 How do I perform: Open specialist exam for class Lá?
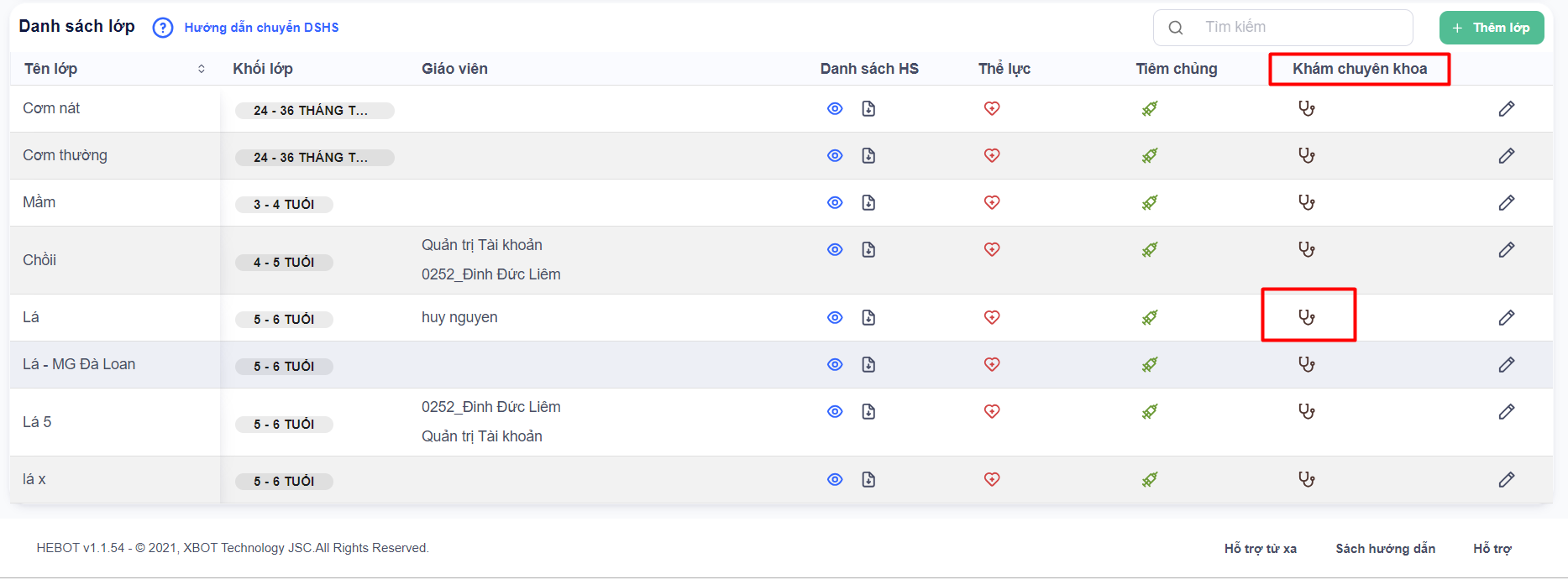click(1306, 317)
